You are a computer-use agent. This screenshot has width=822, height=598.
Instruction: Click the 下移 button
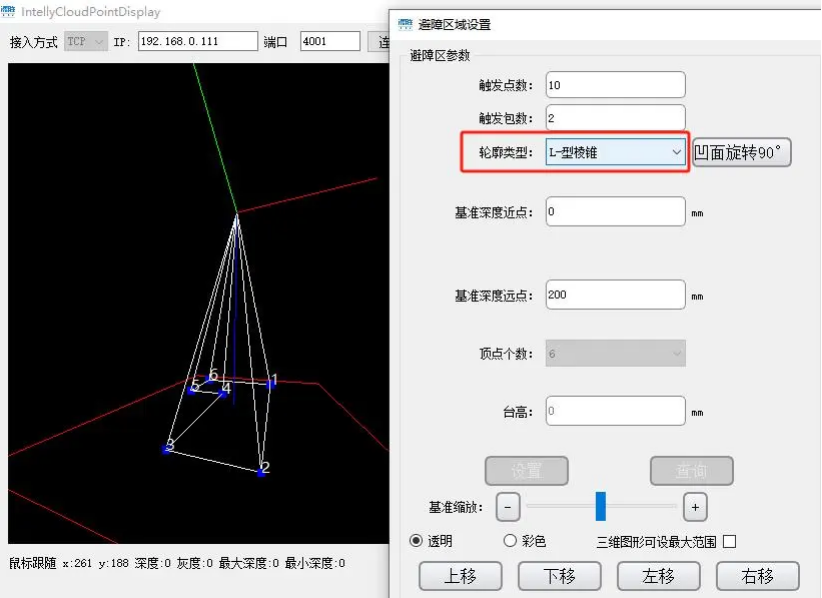coord(559,576)
